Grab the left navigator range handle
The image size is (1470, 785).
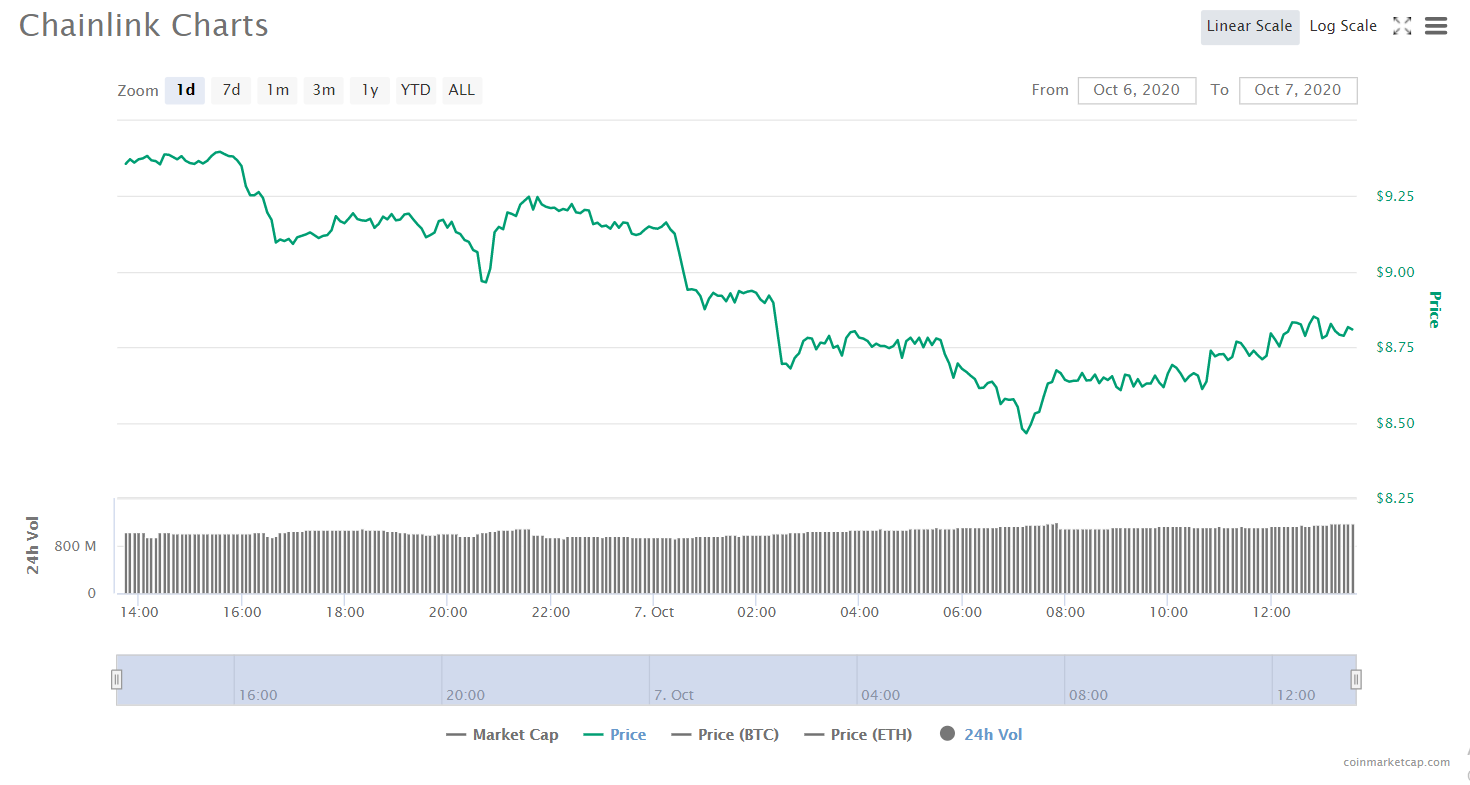pos(117,680)
